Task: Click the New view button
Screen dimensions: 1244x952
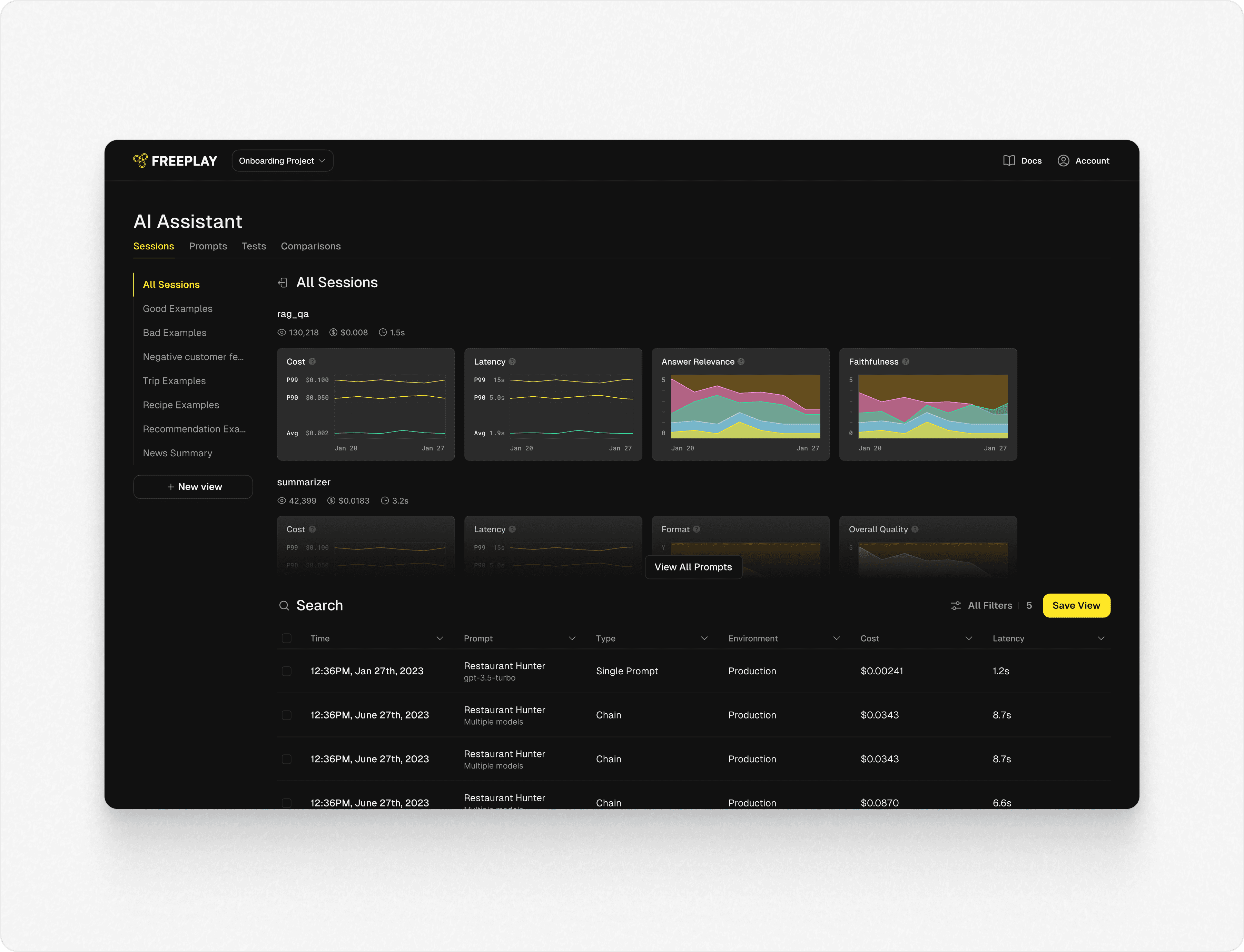Action: [193, 487]
